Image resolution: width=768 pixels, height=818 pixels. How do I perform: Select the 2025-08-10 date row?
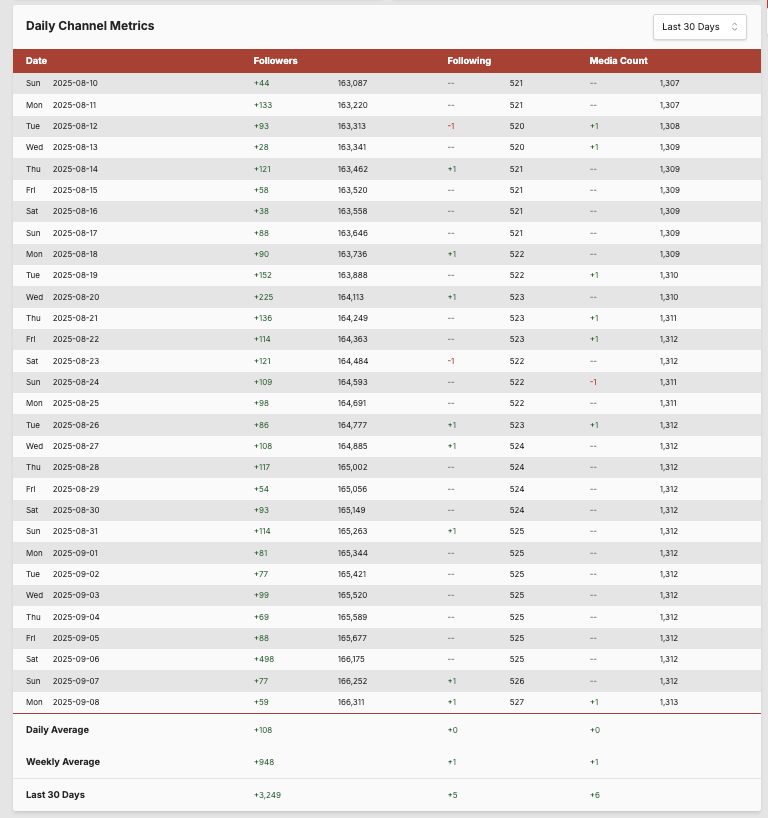(x=75, y=83)
